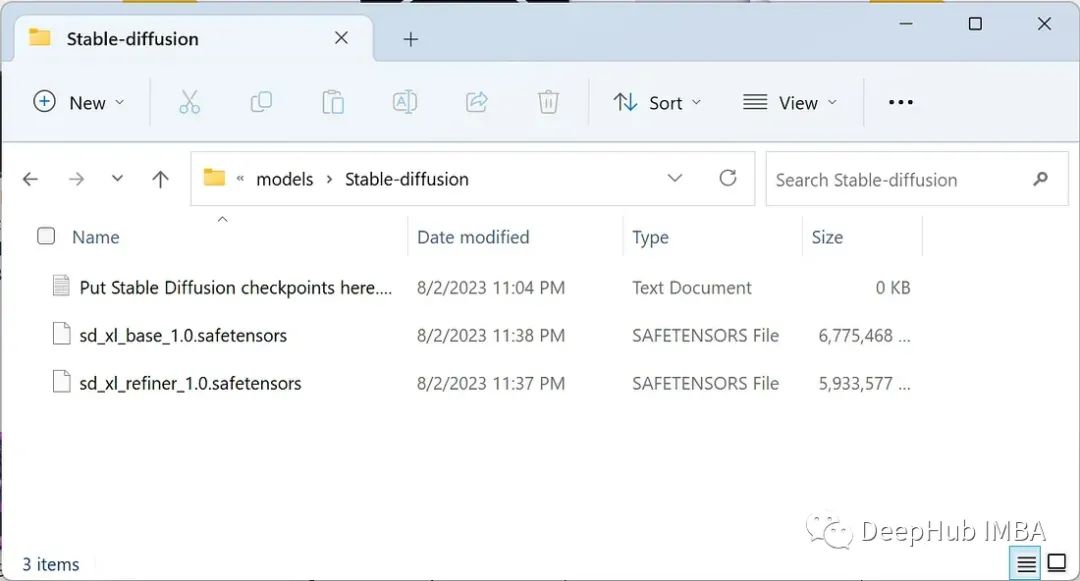Click the models breadcrumb
Image resolution: width=1080 pixels, height=581 pixels.
click(x=284, y=179)
